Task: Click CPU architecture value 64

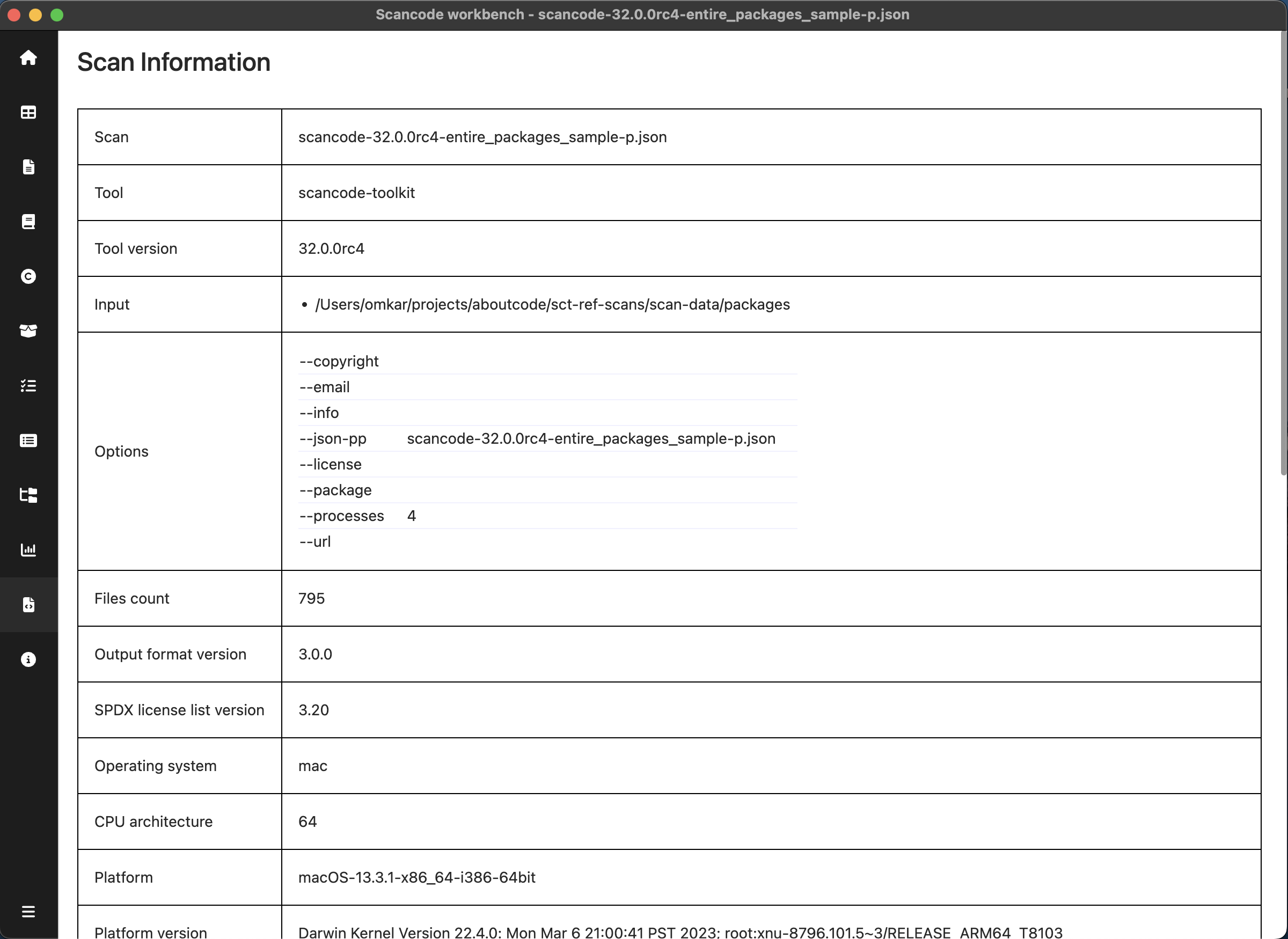Action: (308, 822)
